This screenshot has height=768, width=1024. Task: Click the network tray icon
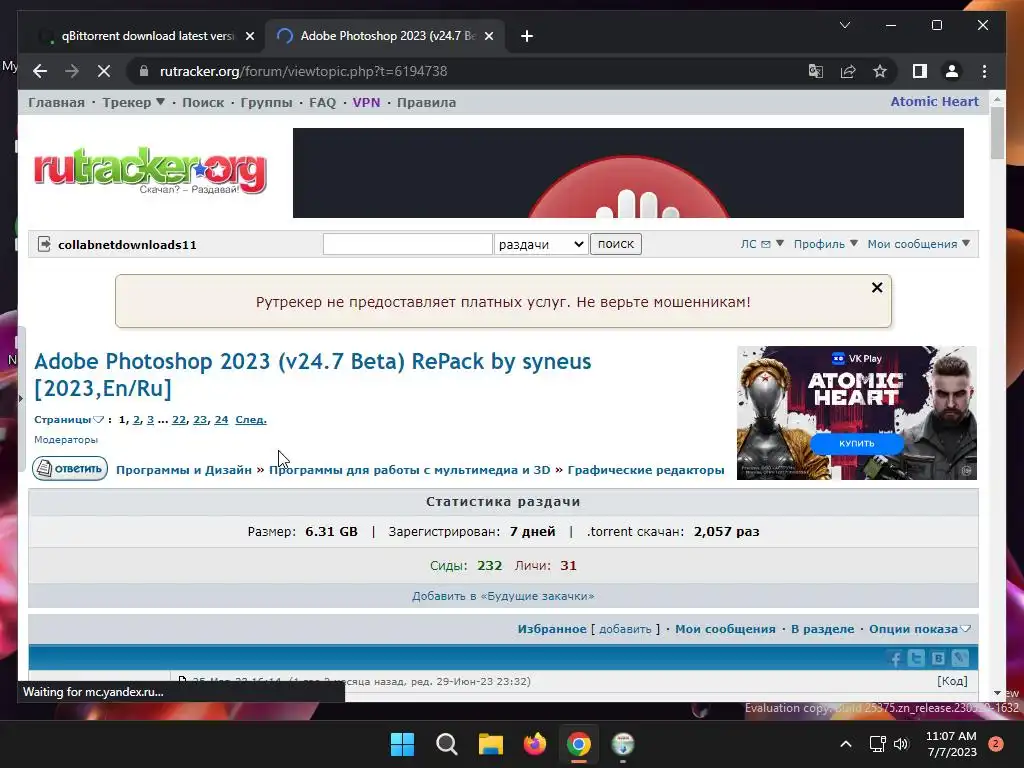(x=878, y=744)
